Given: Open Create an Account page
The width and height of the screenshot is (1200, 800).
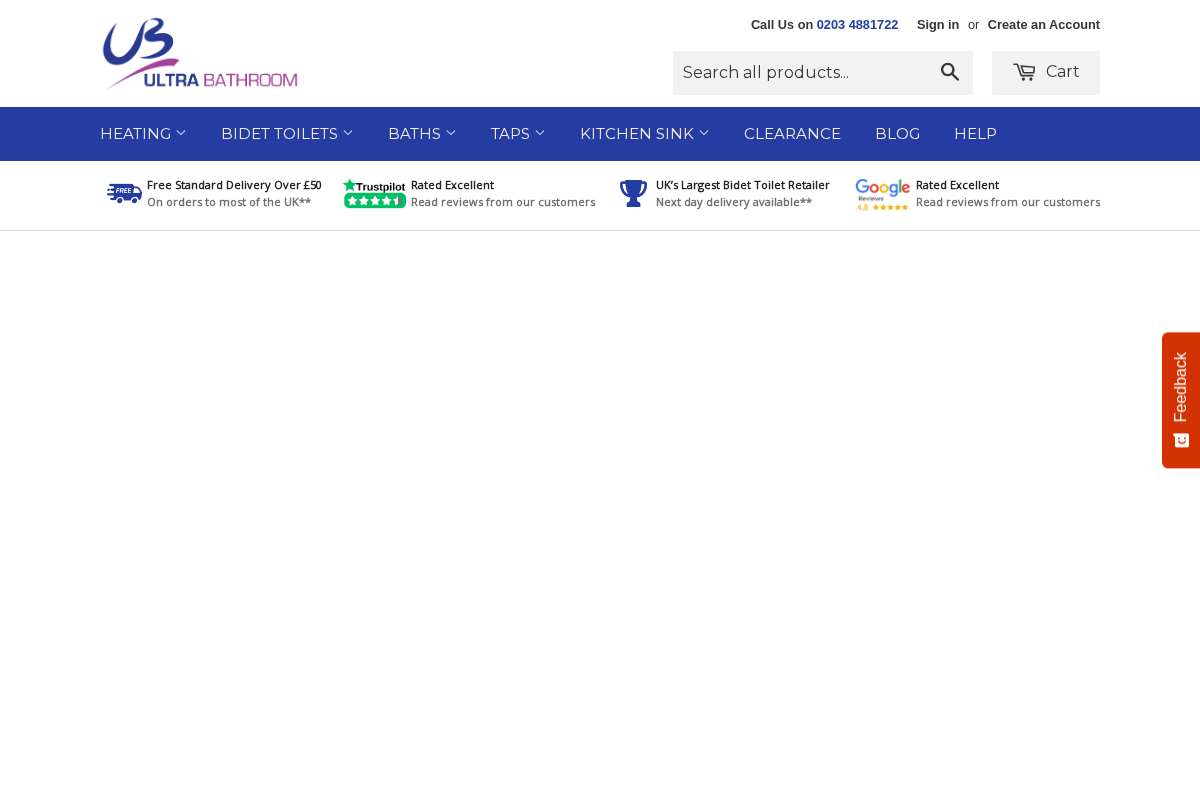Looking at the screenshot, I should point(1043,24).
